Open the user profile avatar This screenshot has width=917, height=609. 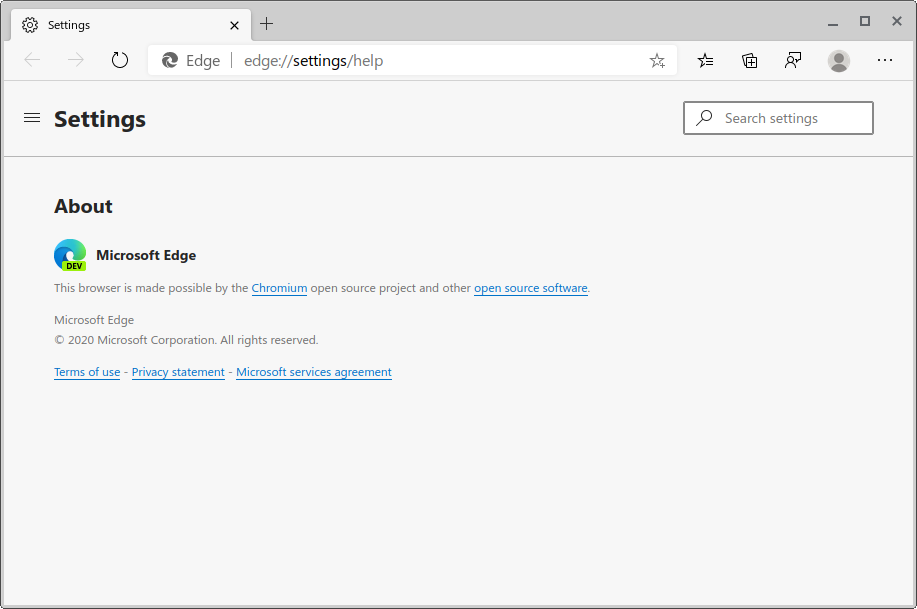(839, 61)
